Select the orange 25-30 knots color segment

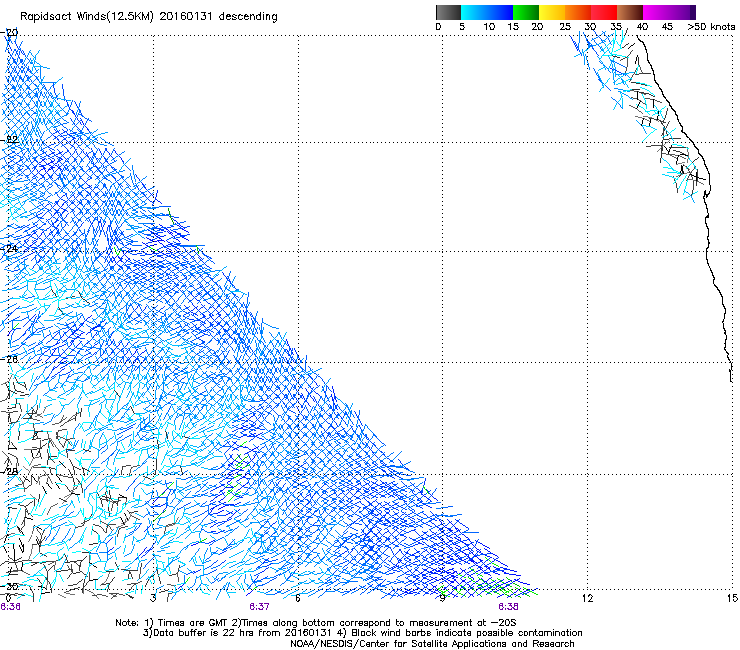click(578, 12)
